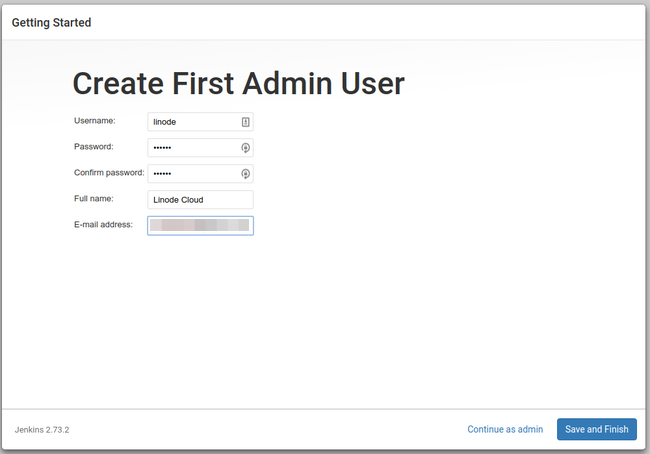Click the Confirm password: label
The image size is (650, 454).
[109, 173]
